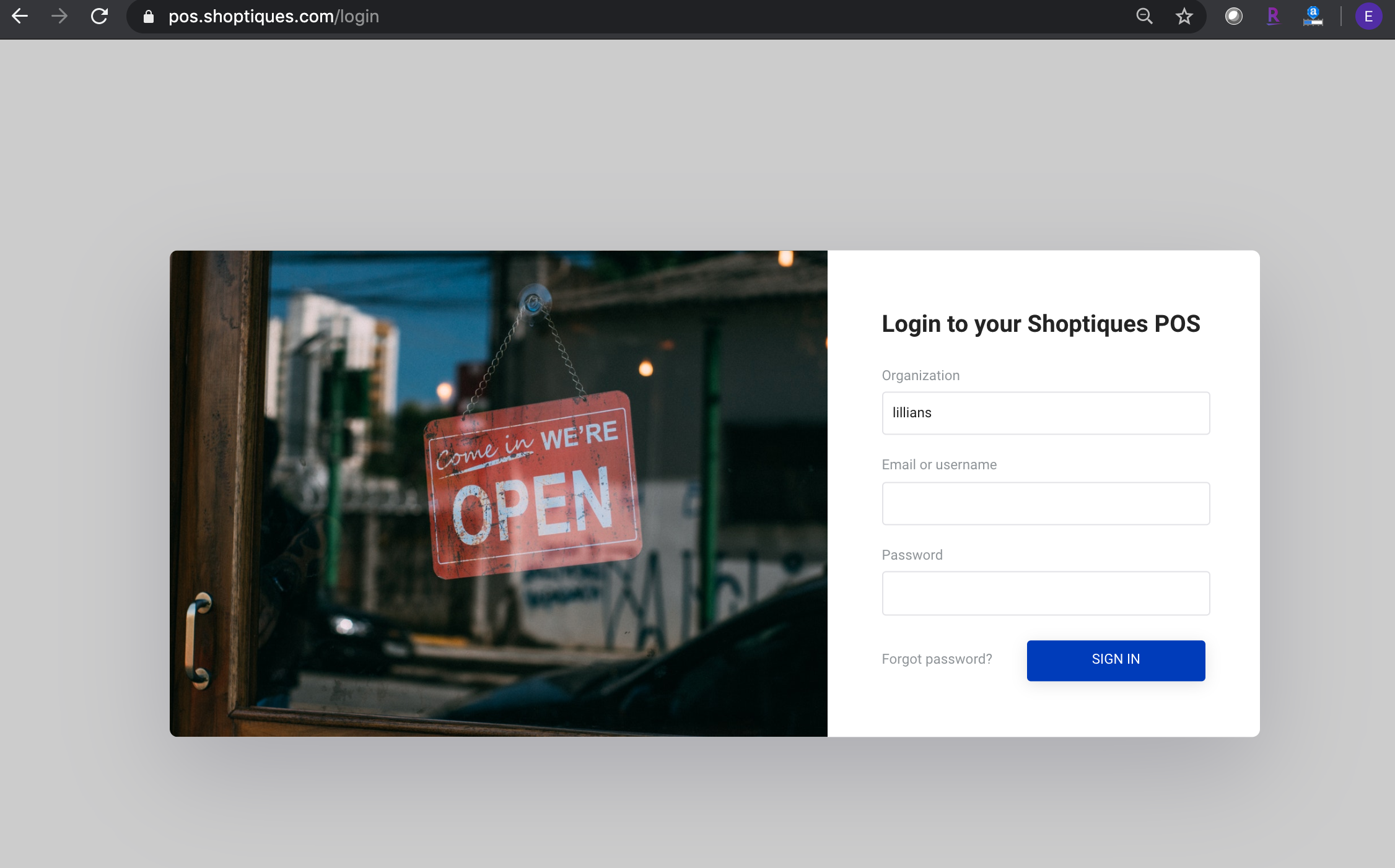1395x868 pixels.
Task: Click the Login to your Shoptiques POS heading
Action: click(1041, 324)
